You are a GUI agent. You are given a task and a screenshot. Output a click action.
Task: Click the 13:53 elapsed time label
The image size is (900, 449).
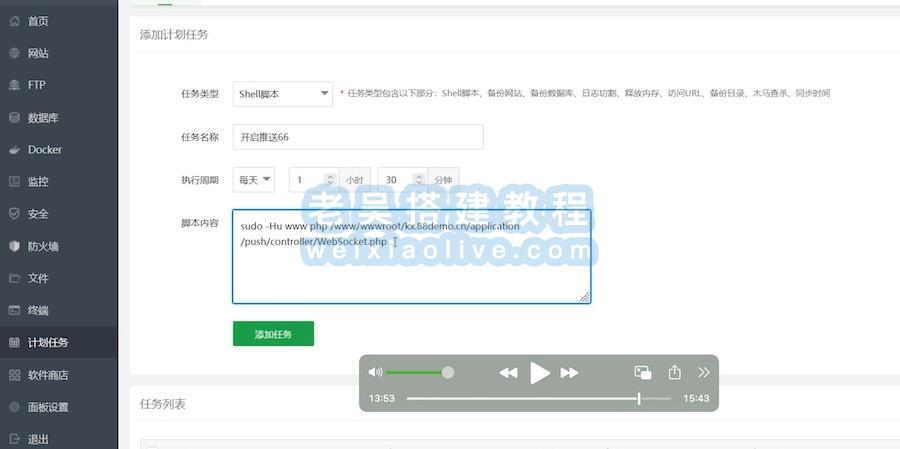(x=382, y=398)
